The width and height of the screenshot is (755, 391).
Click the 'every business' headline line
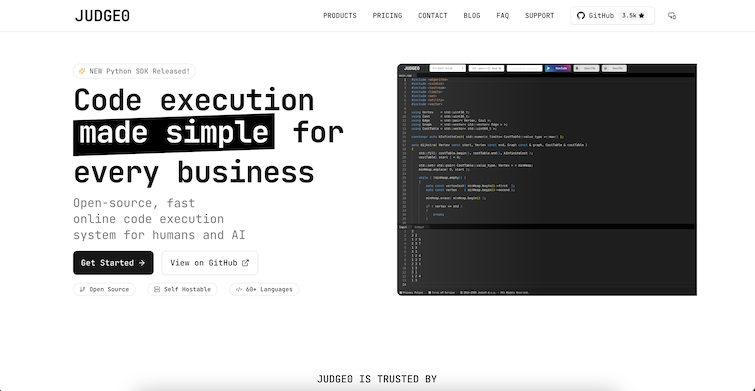tap(194, 172)
